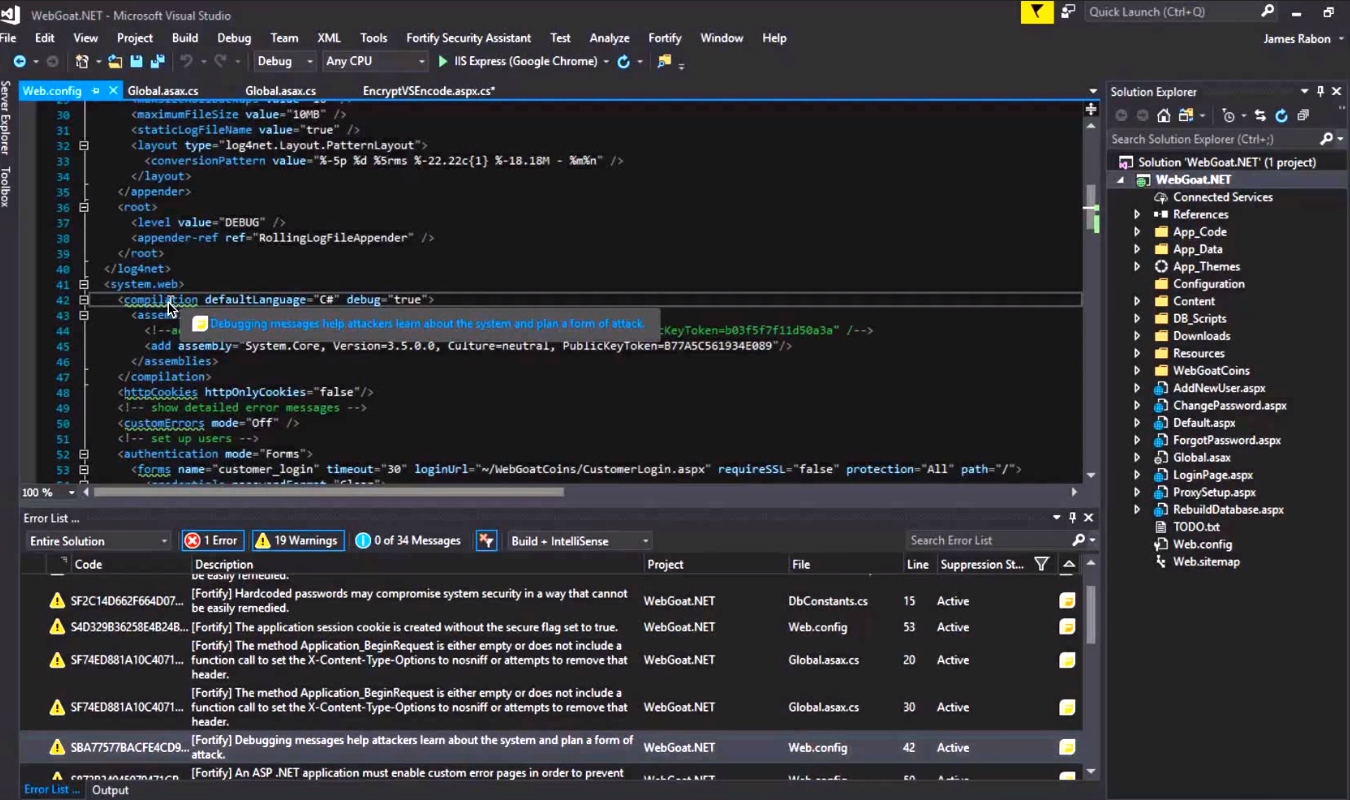Pin the Solution Explorer panel
The height and width of the screenshot is (800, 1350).
pos(1321,91)
